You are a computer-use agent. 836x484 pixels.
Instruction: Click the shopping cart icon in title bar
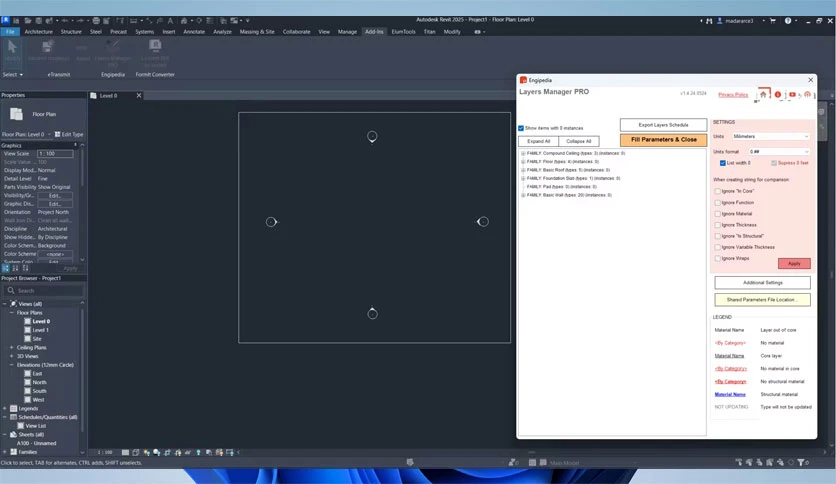pyautogui.click(x=773, y=21)
